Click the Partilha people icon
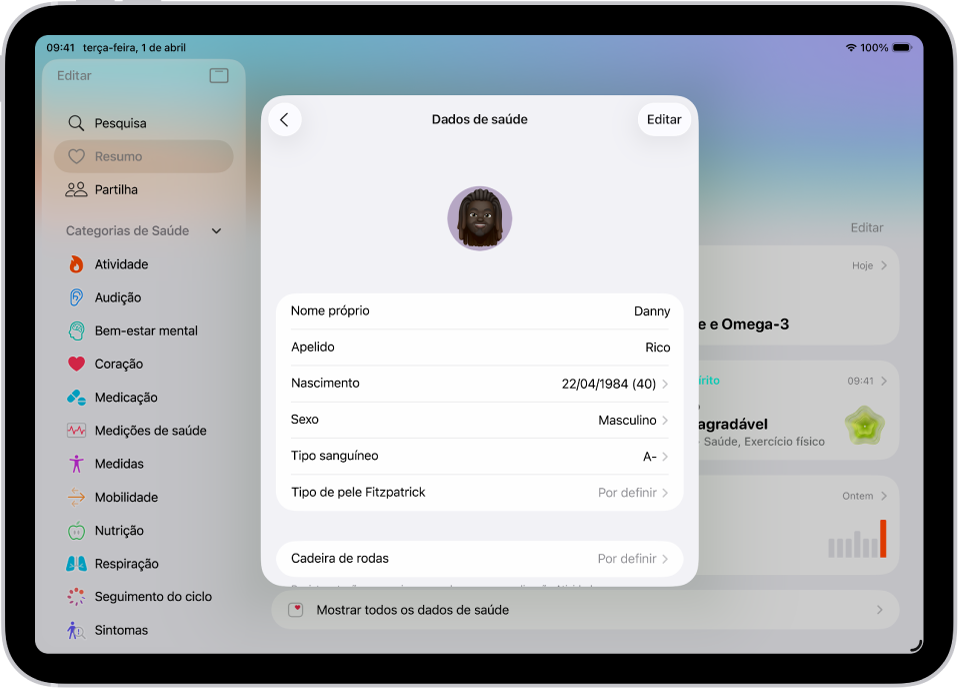 click(x=76, y=189)
